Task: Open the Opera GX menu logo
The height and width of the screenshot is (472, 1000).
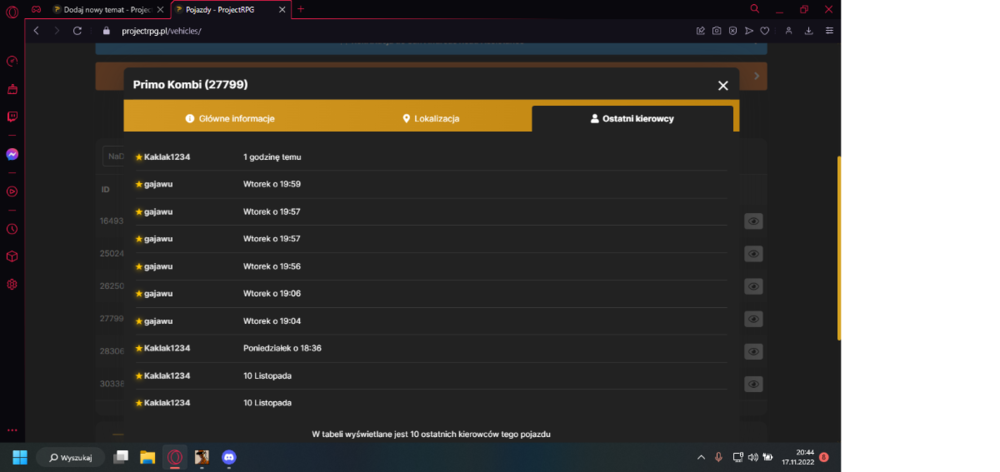Action: point(11,10)
